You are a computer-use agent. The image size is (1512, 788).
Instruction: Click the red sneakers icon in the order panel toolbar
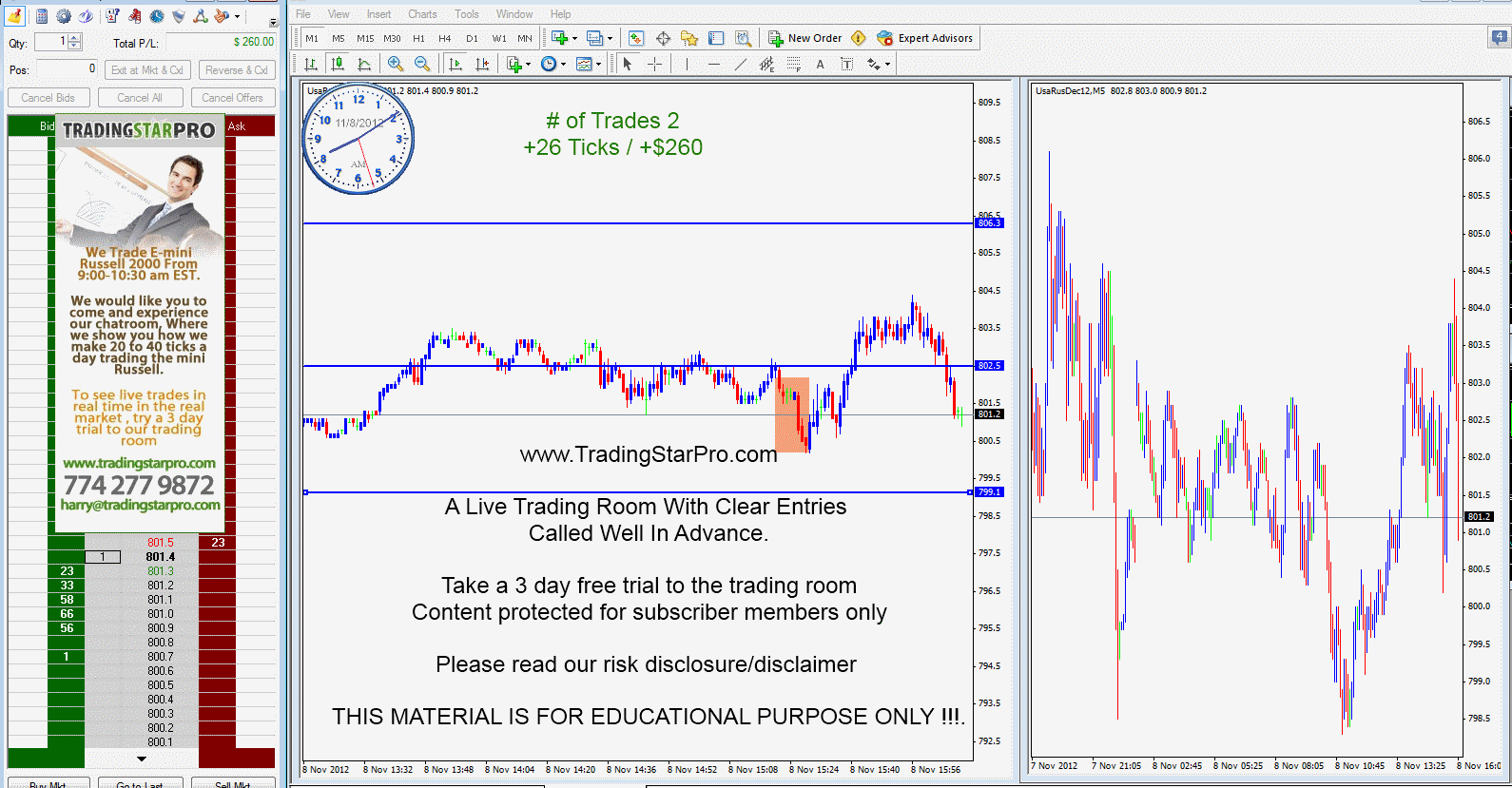[134, 16]
